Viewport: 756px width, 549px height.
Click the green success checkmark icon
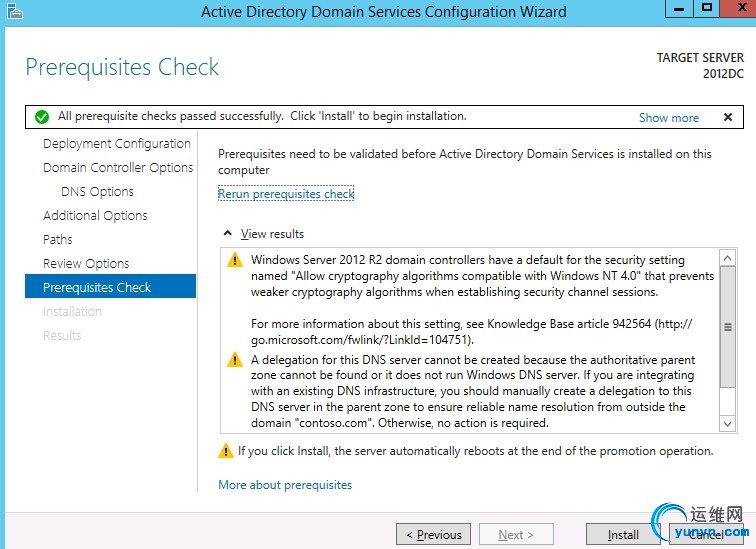click(41, 117)
